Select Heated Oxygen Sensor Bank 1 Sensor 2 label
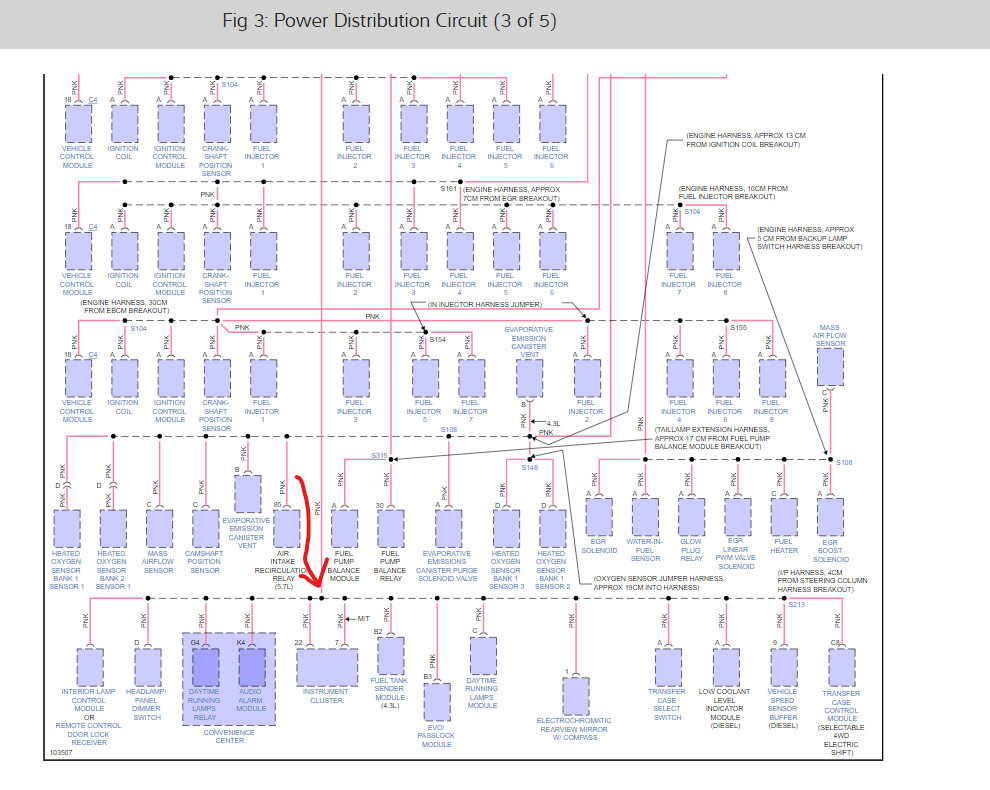 point(552,570)
